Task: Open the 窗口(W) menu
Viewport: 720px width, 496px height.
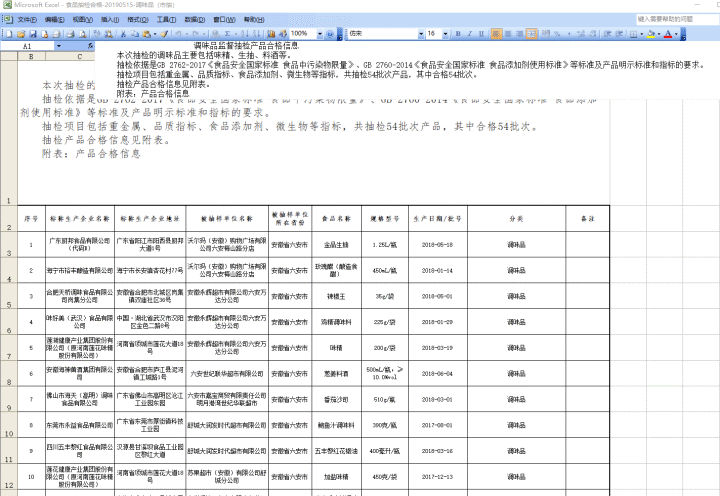Action: 224,19
